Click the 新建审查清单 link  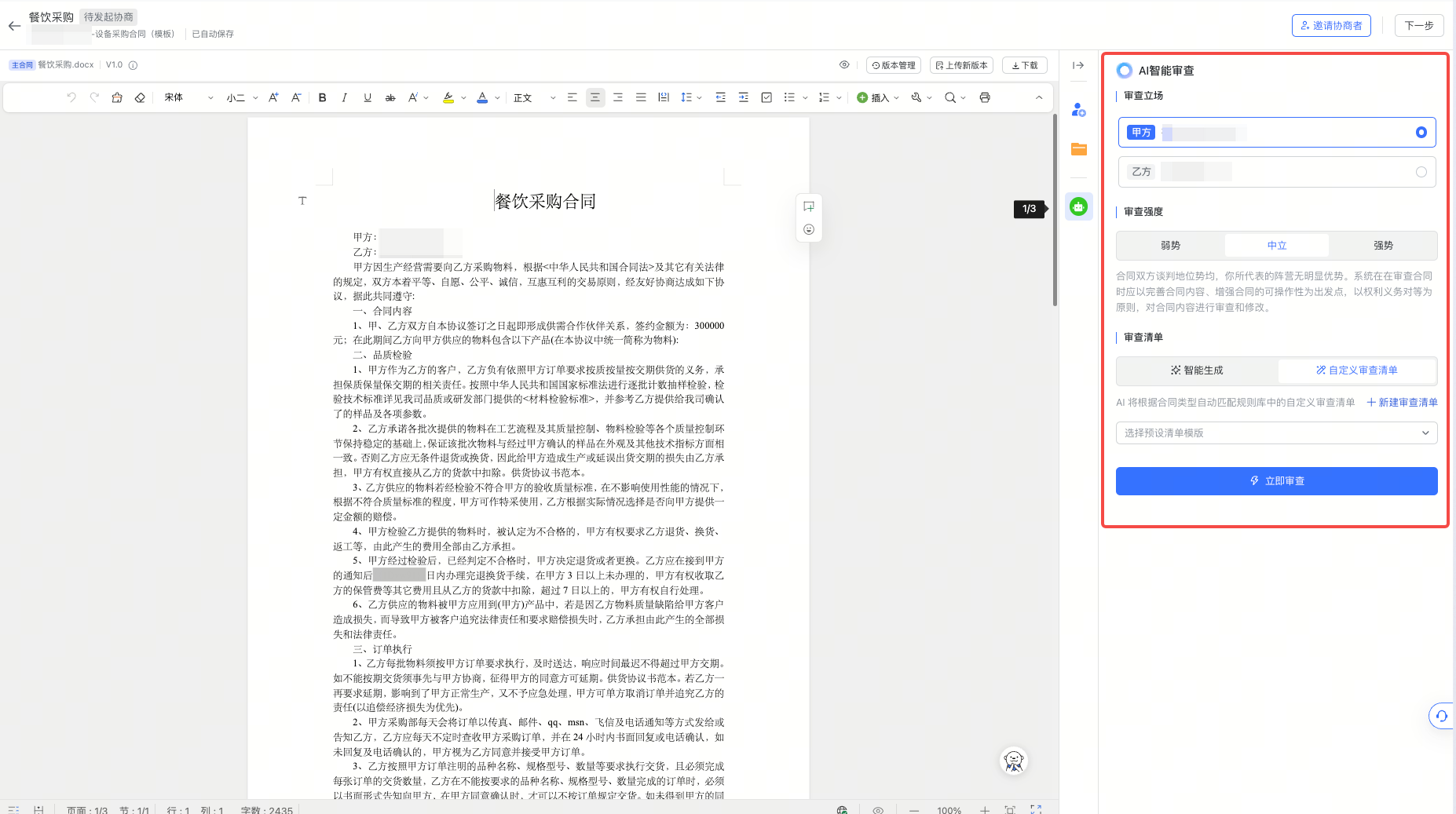(x=1402, y=402)
